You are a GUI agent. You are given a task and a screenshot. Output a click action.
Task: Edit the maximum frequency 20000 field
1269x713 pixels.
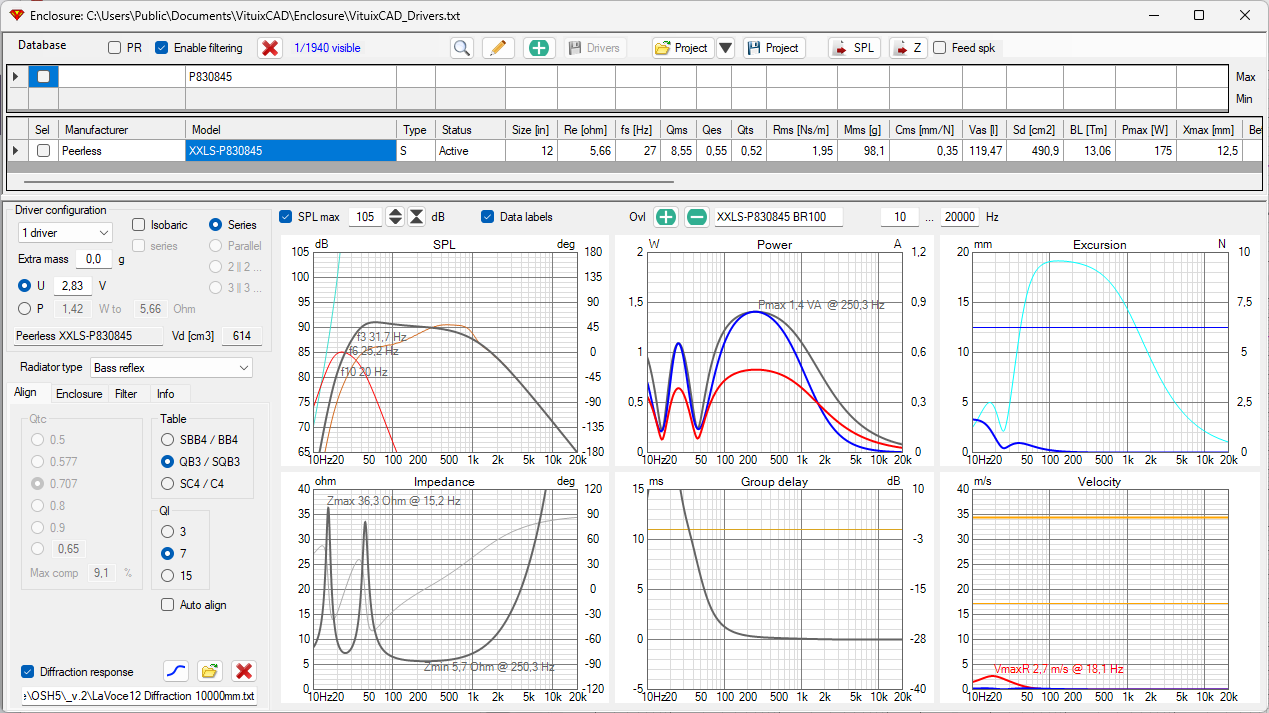(x=958, y=217)
